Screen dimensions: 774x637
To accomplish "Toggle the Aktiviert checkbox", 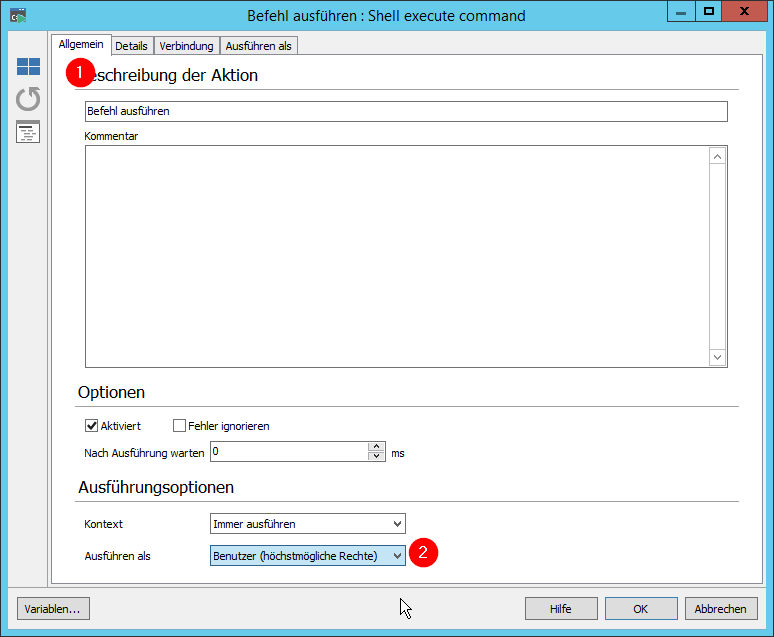I will click(x=92, y=426).
